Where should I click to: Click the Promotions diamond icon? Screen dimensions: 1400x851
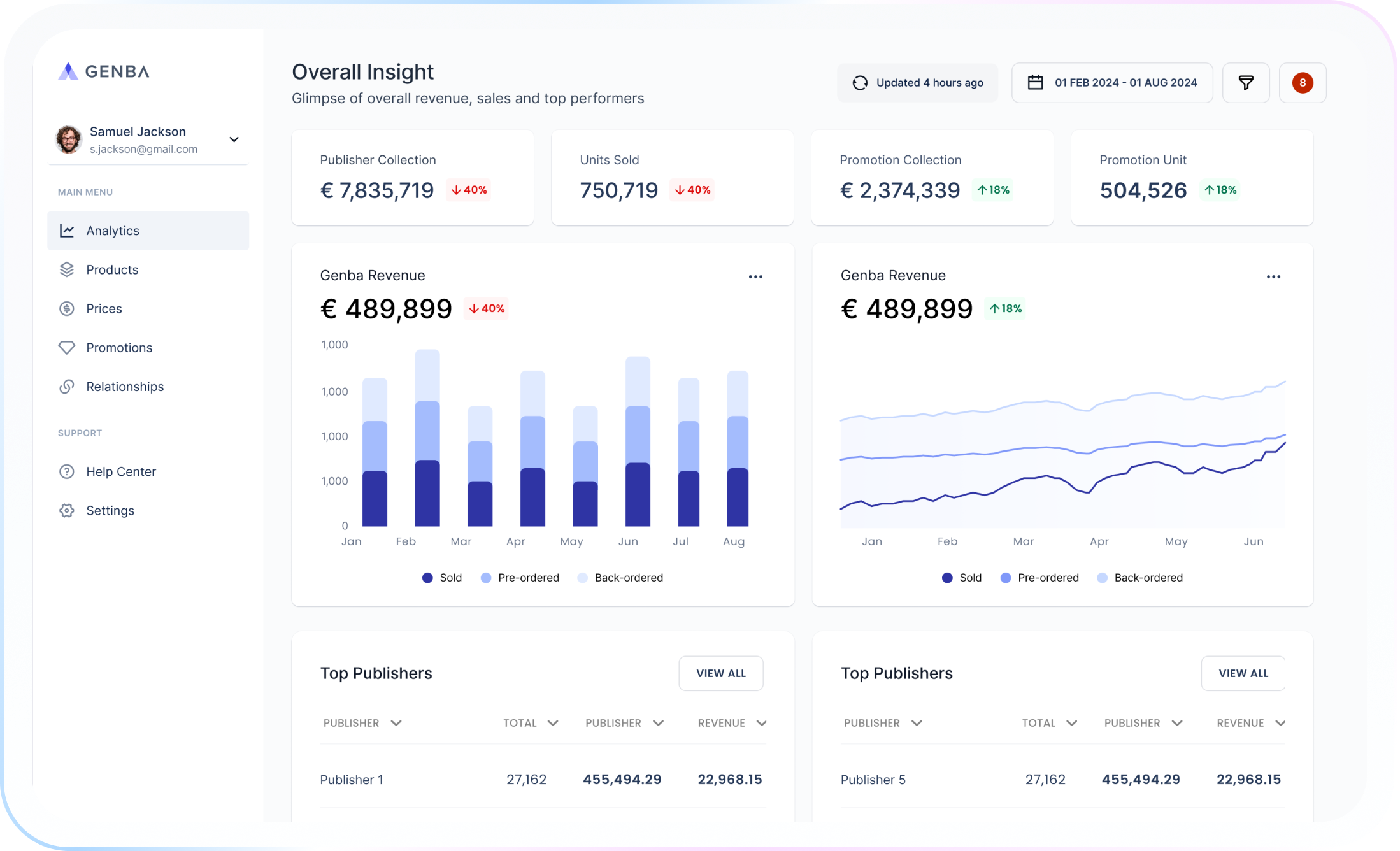(x=67, y=347)
